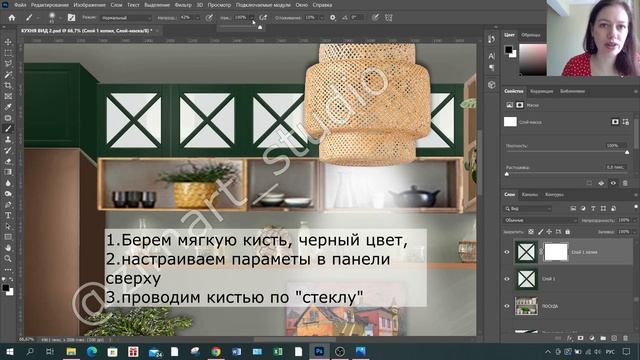Switch to the 'Образцы' tab
Screen dimensions: 640x360
(531, 35)
